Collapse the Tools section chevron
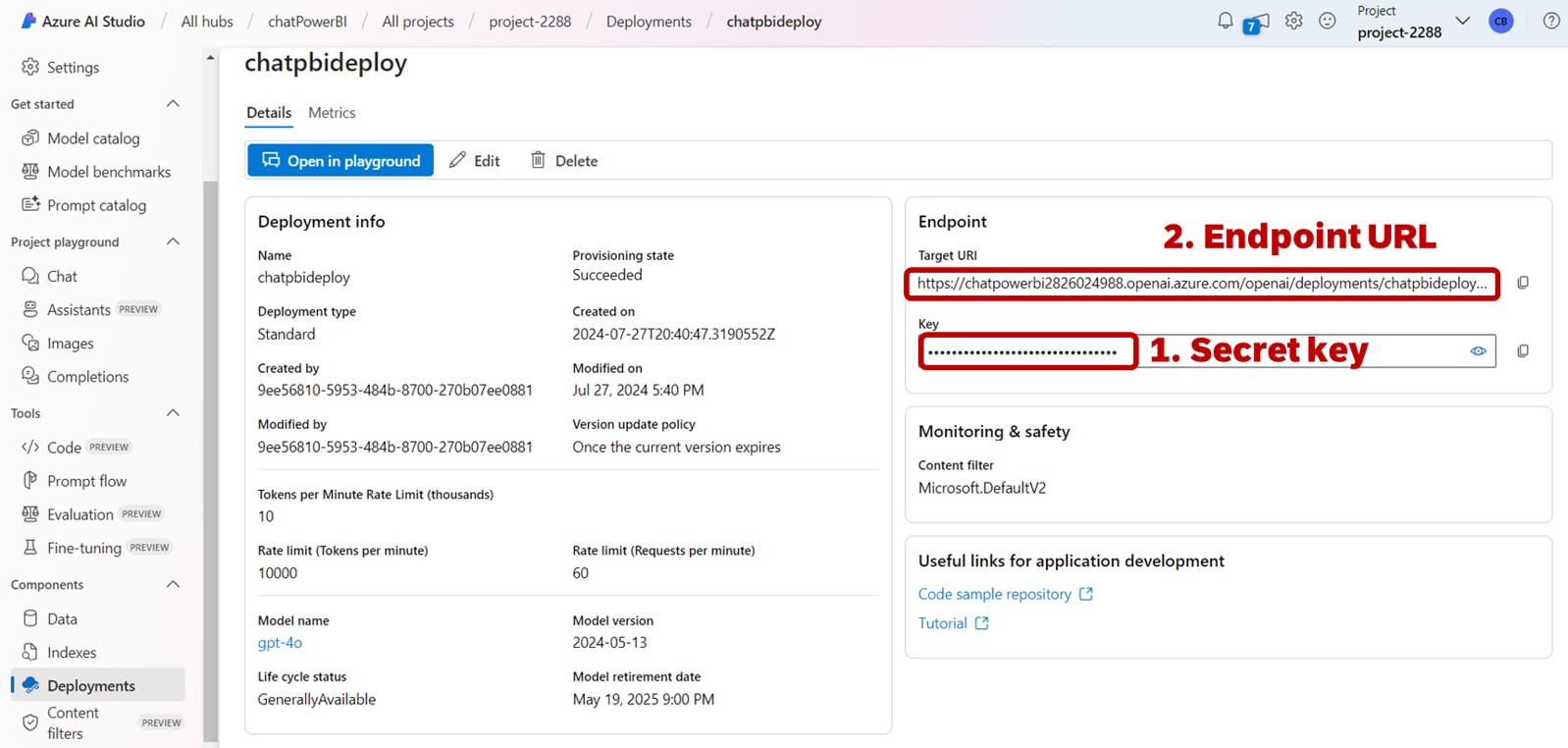This screenshot has width=1568, height=748. [x=173, y=412]
